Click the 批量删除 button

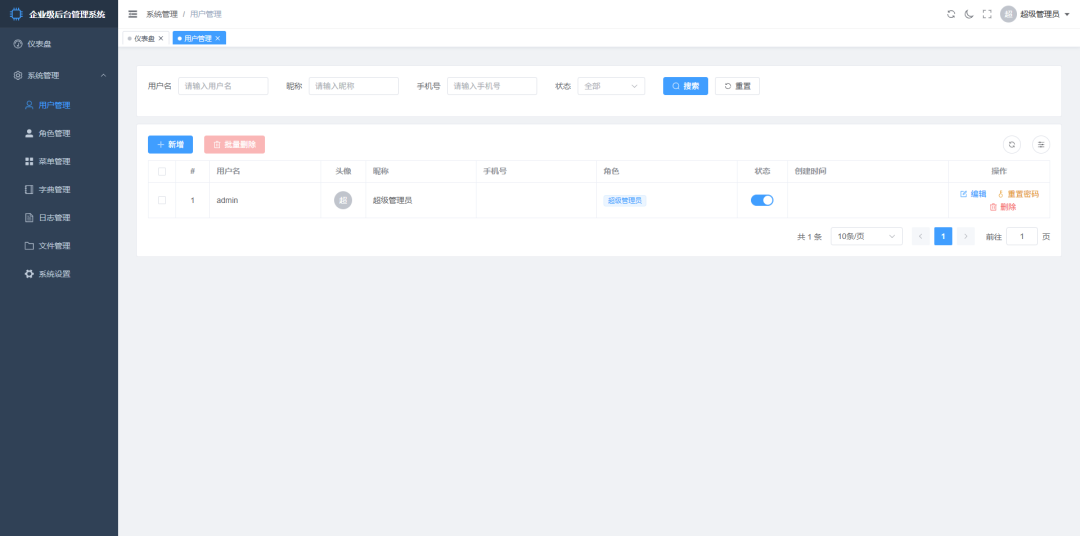234,145
